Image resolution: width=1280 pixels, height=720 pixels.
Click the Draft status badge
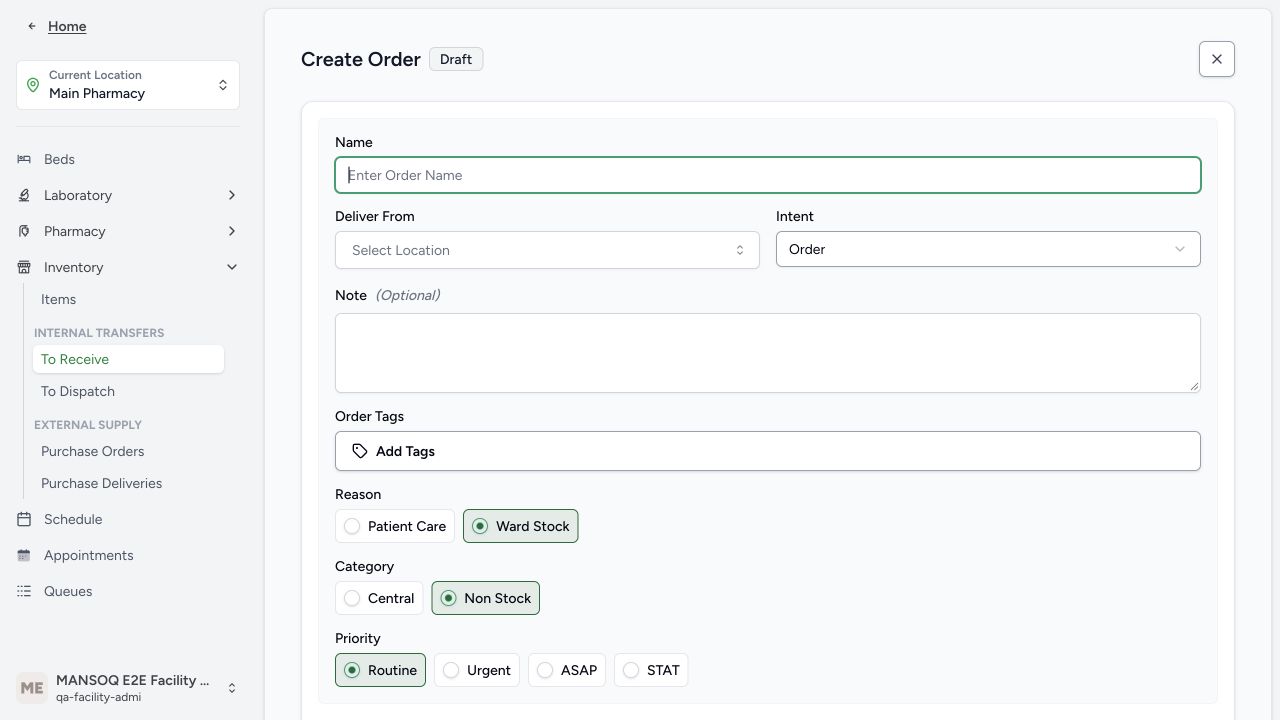tap(456, 59)
